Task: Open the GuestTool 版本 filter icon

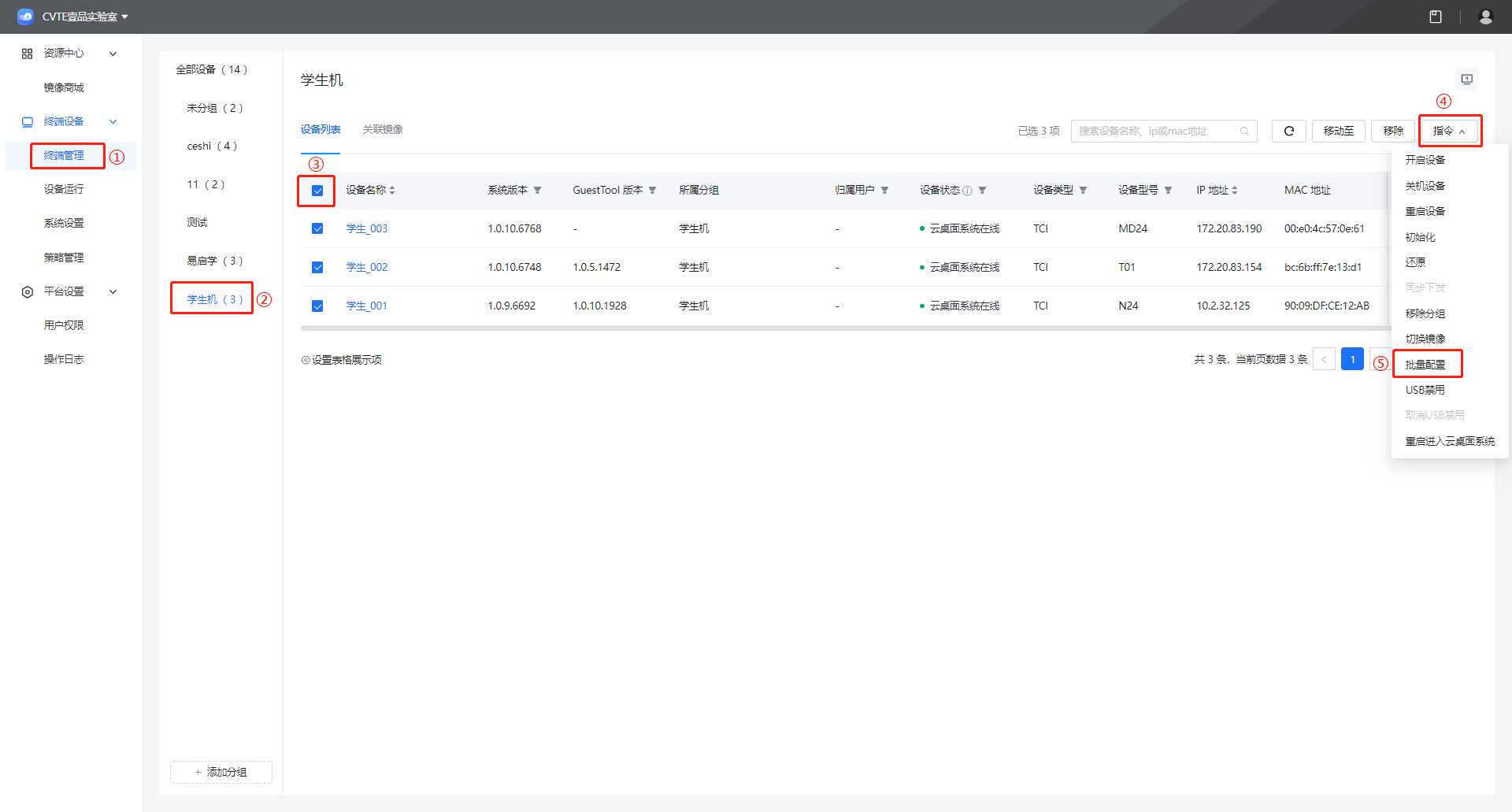Action: tap(652, 191)
